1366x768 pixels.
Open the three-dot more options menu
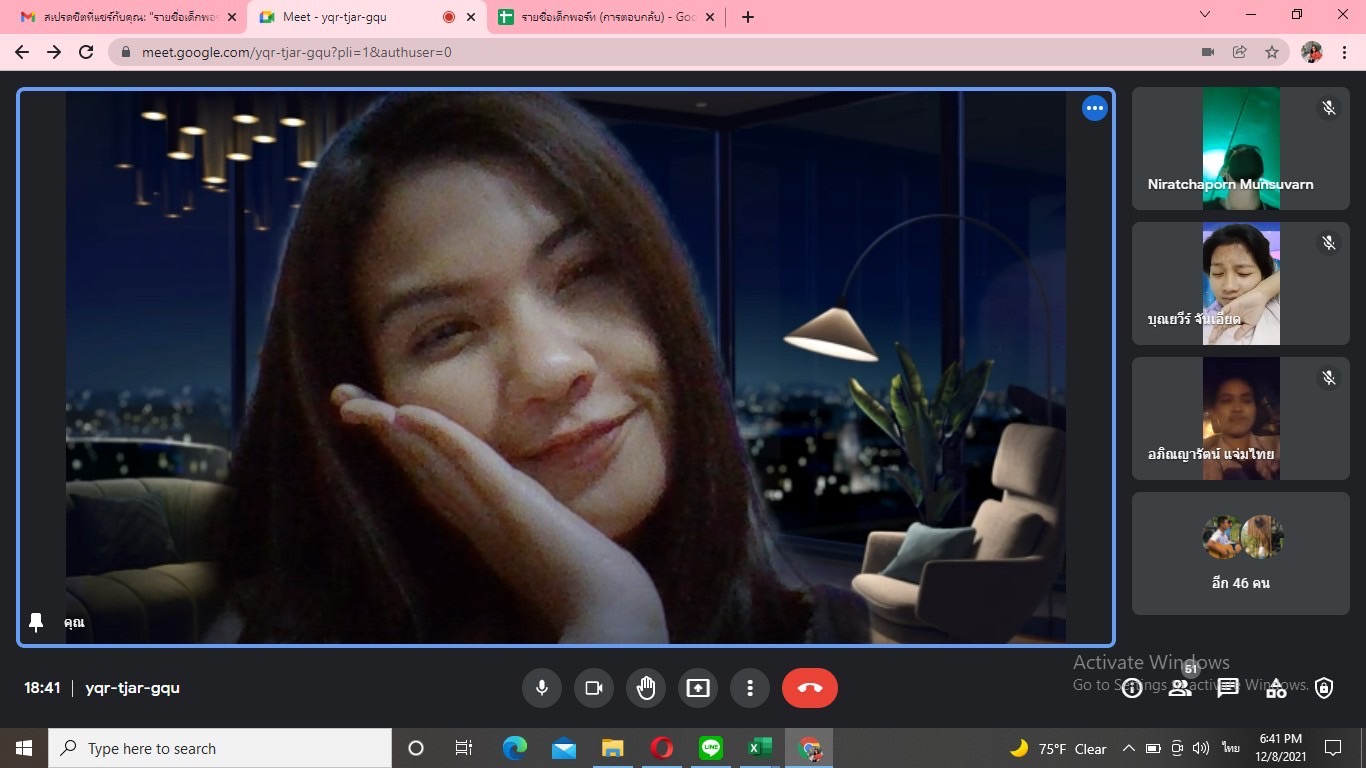point(750,688)
